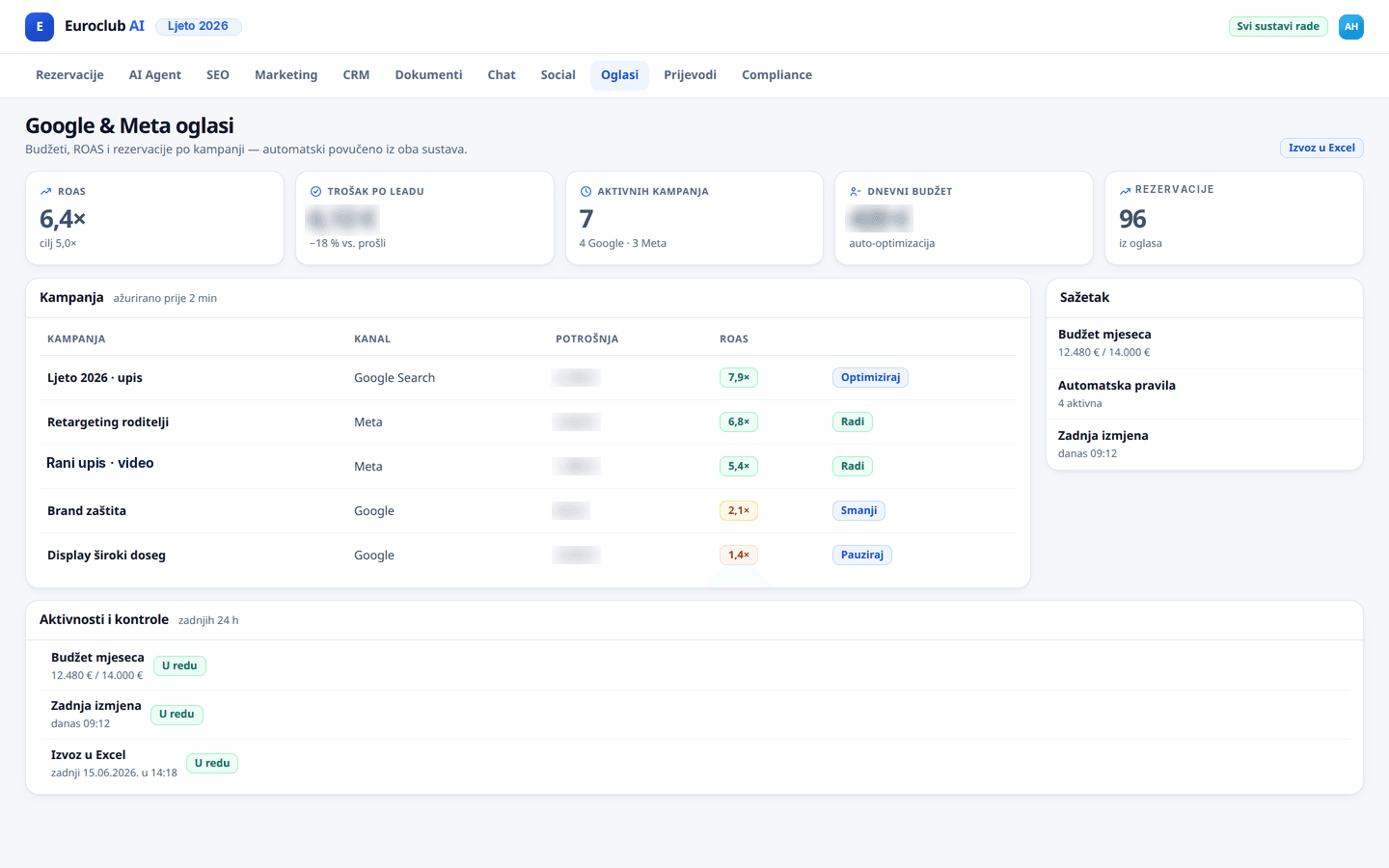Click the Izvoz u Excel button
This screenshot has height=868, width=1389.
1321,148
